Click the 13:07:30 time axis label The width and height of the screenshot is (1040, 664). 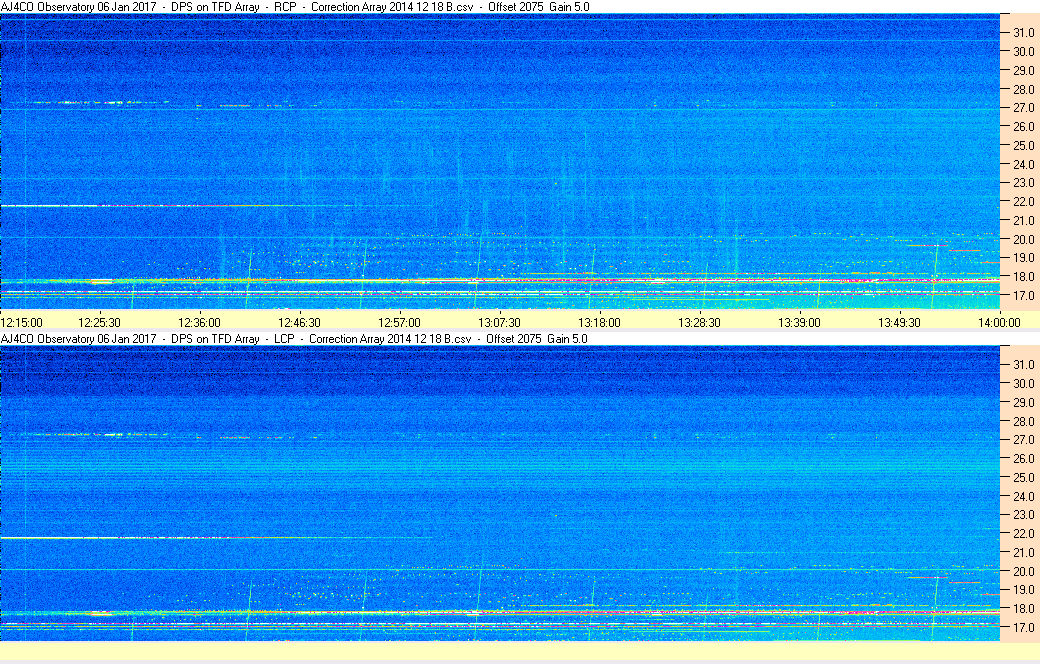coord(499,322)
